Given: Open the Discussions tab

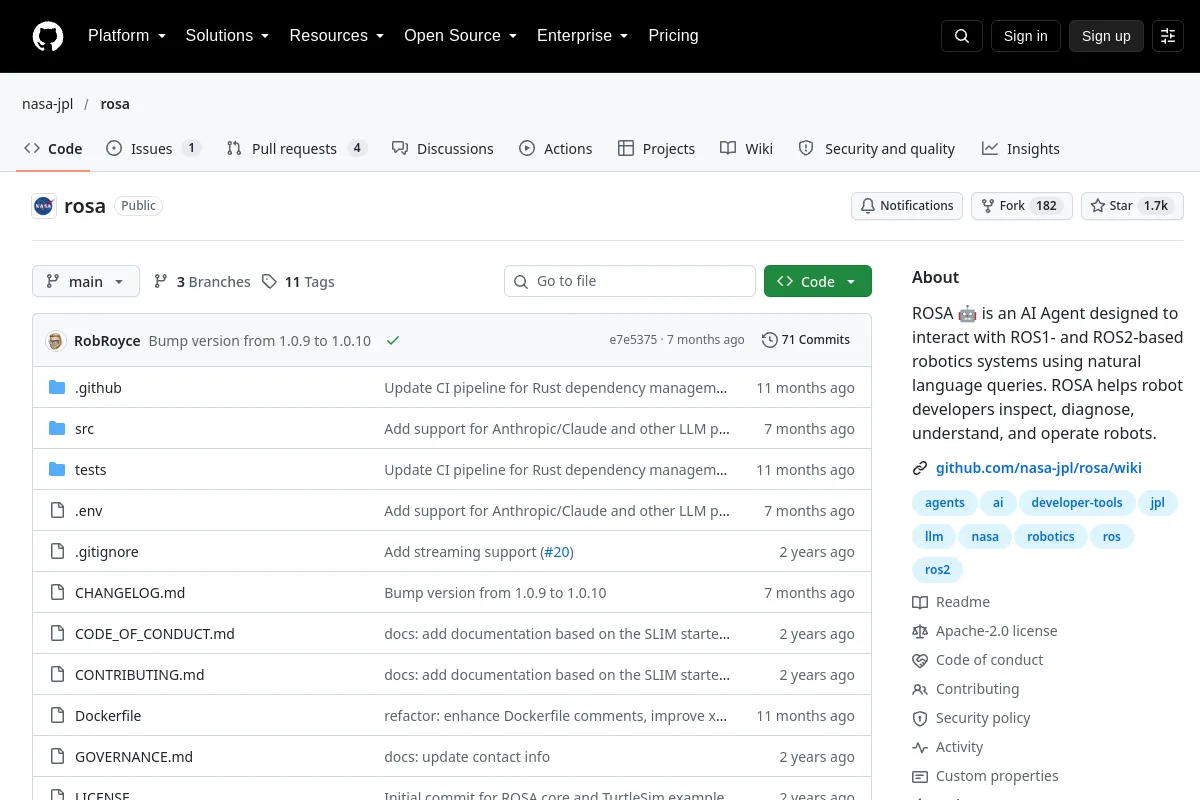Looking at the screenshot, I should click(x=443, y=149).
